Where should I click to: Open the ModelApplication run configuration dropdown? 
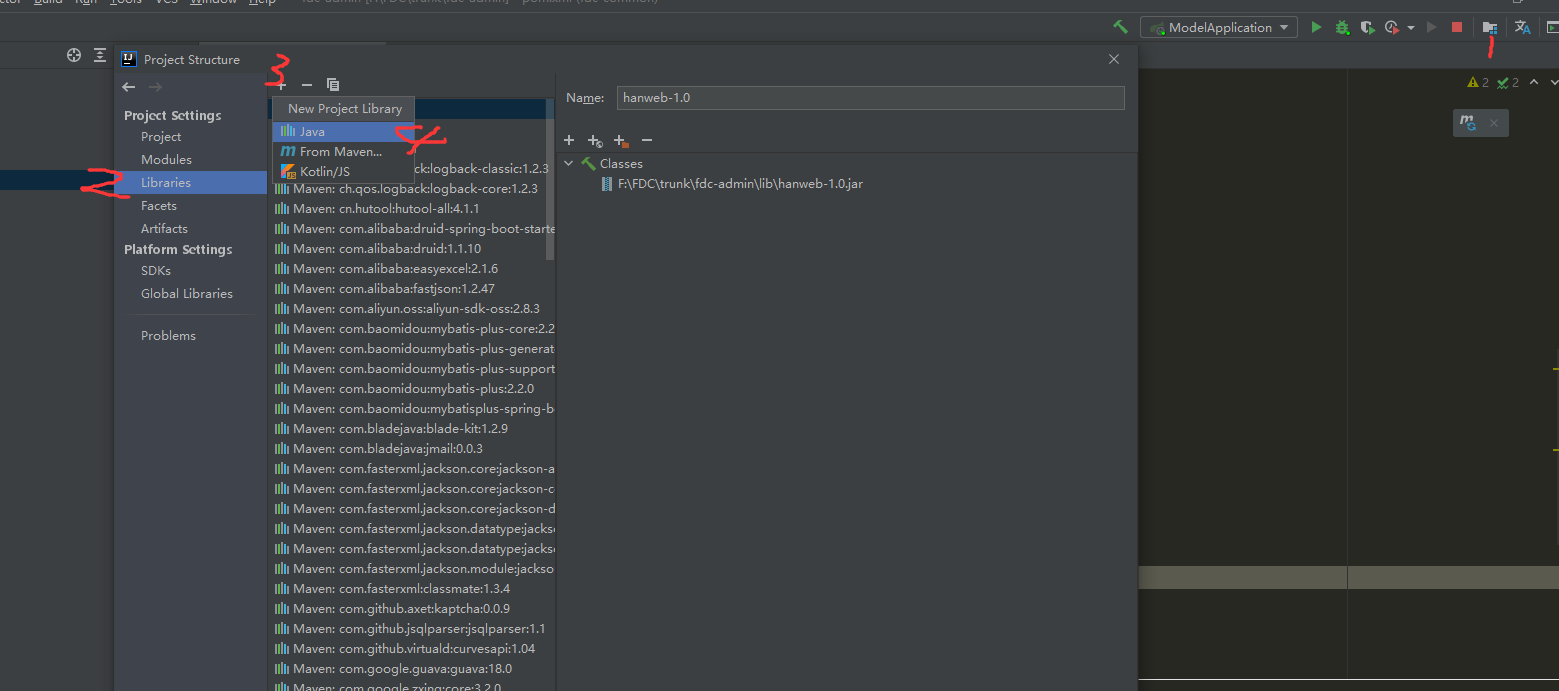[1218, 27]
